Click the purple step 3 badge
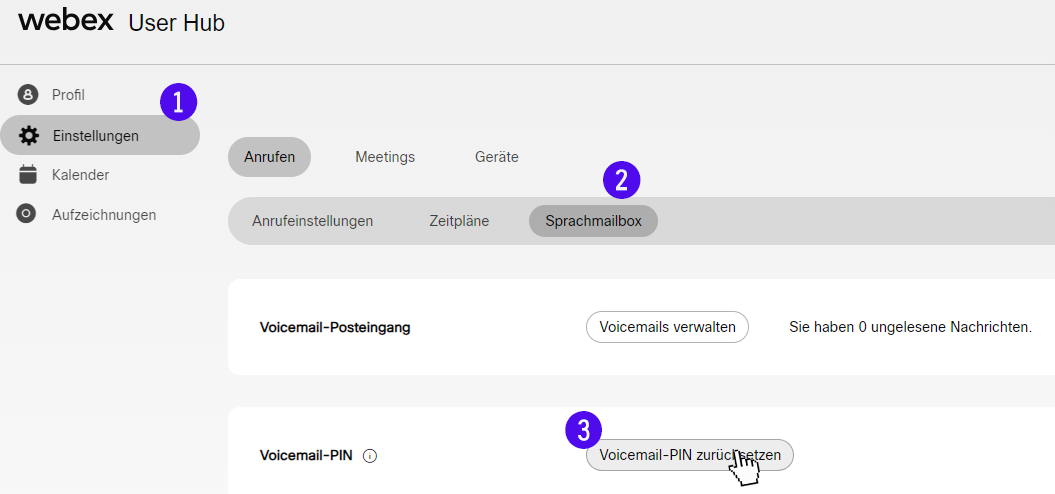This screenshot has height=494, width=1055. click(x=583, y=429)
